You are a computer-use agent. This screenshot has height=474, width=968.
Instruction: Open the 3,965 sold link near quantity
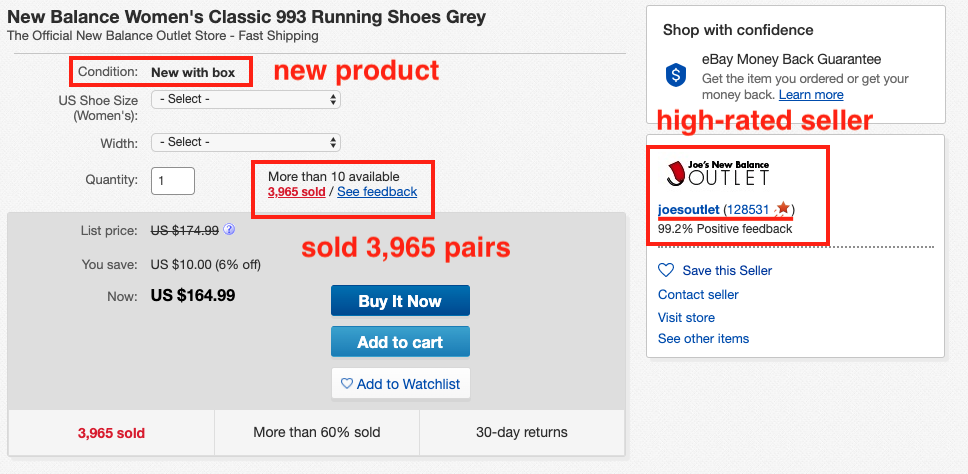click(296, 192)
